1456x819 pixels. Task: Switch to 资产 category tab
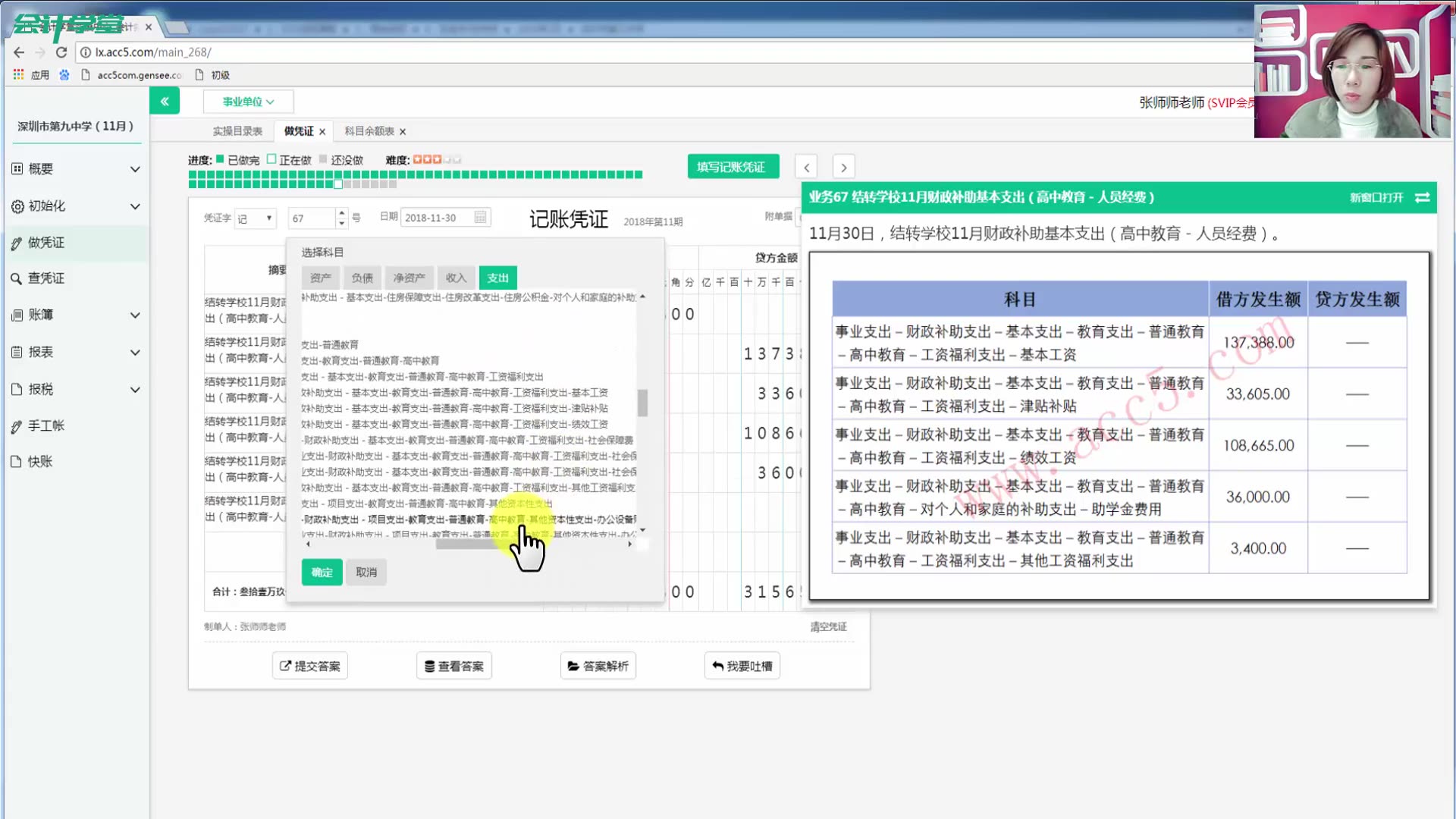(x=320, y=278)
